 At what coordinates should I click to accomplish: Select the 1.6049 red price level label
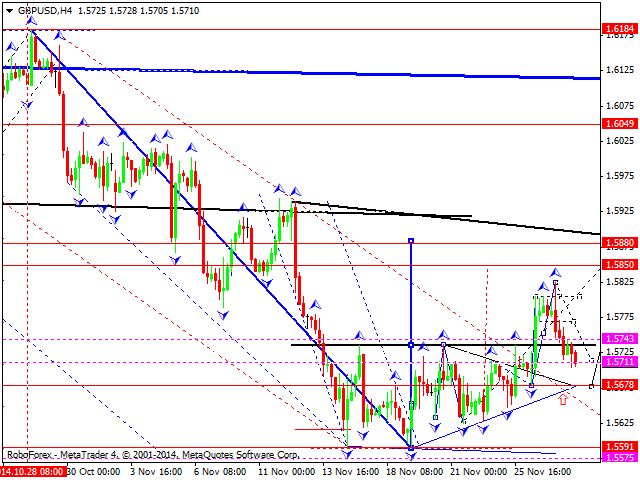pos(620,123)
